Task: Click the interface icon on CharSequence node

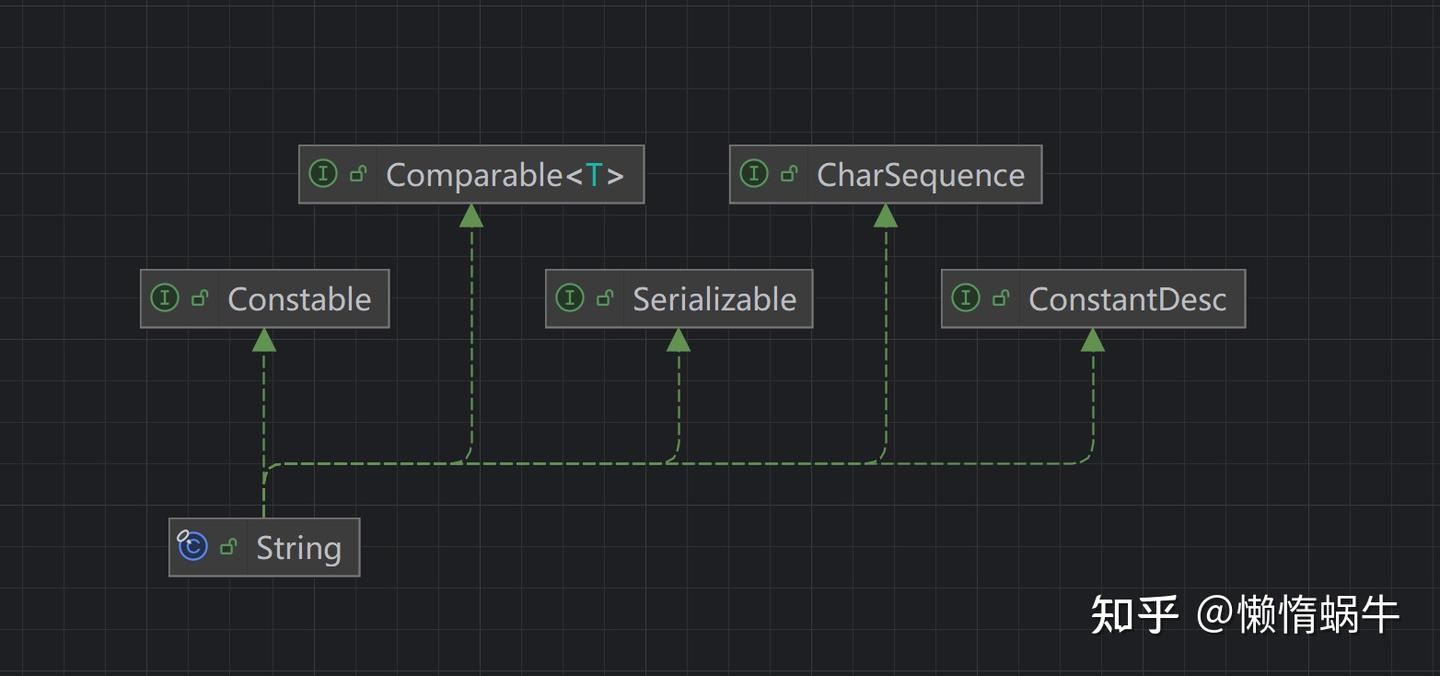Action: click(754, 174)
